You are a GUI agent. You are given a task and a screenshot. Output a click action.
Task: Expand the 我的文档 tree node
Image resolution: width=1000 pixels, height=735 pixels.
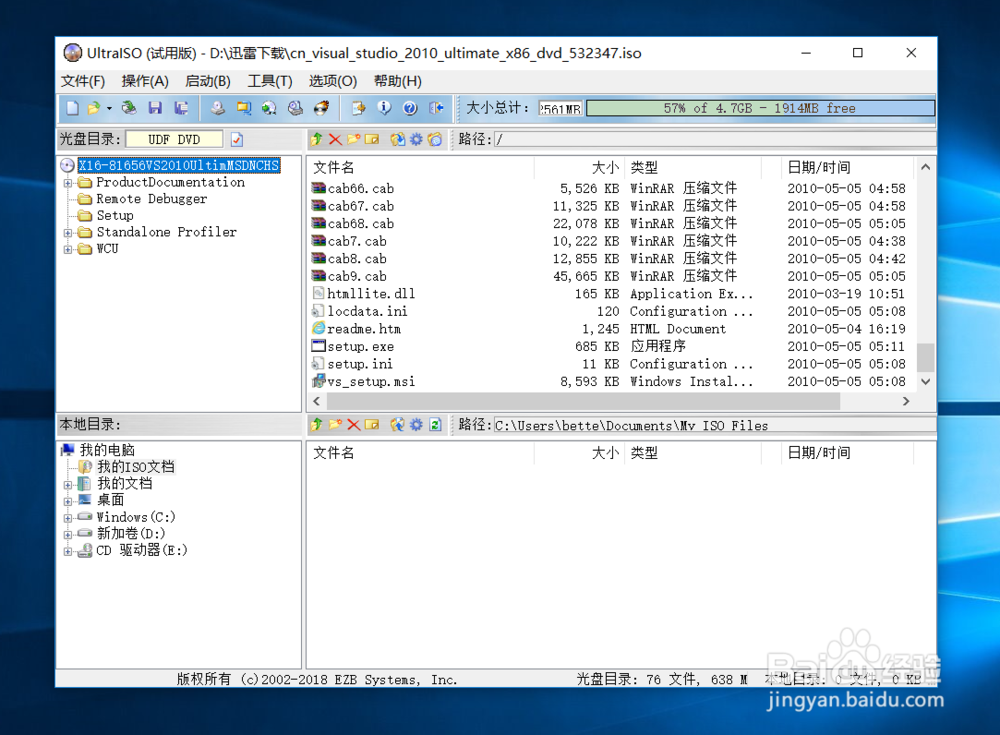coord(68,485)
